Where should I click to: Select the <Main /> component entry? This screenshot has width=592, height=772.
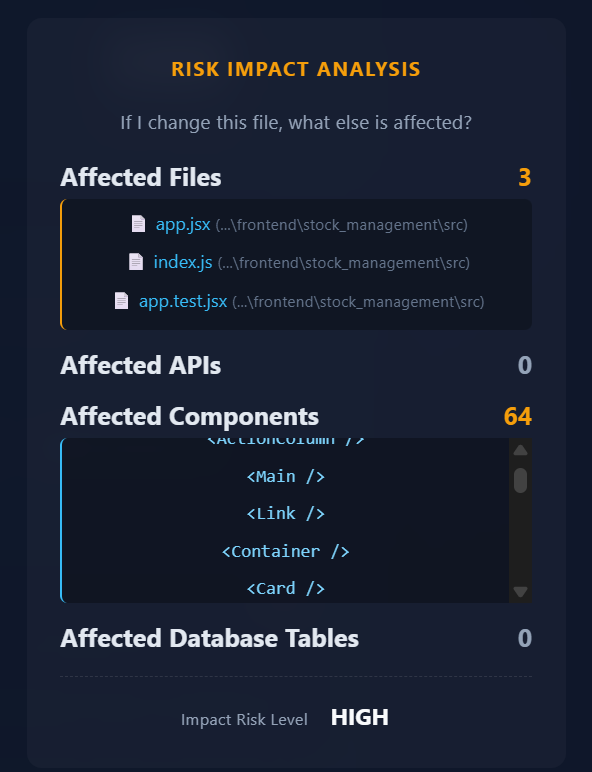pyautogui.click(x=286, y=477)
